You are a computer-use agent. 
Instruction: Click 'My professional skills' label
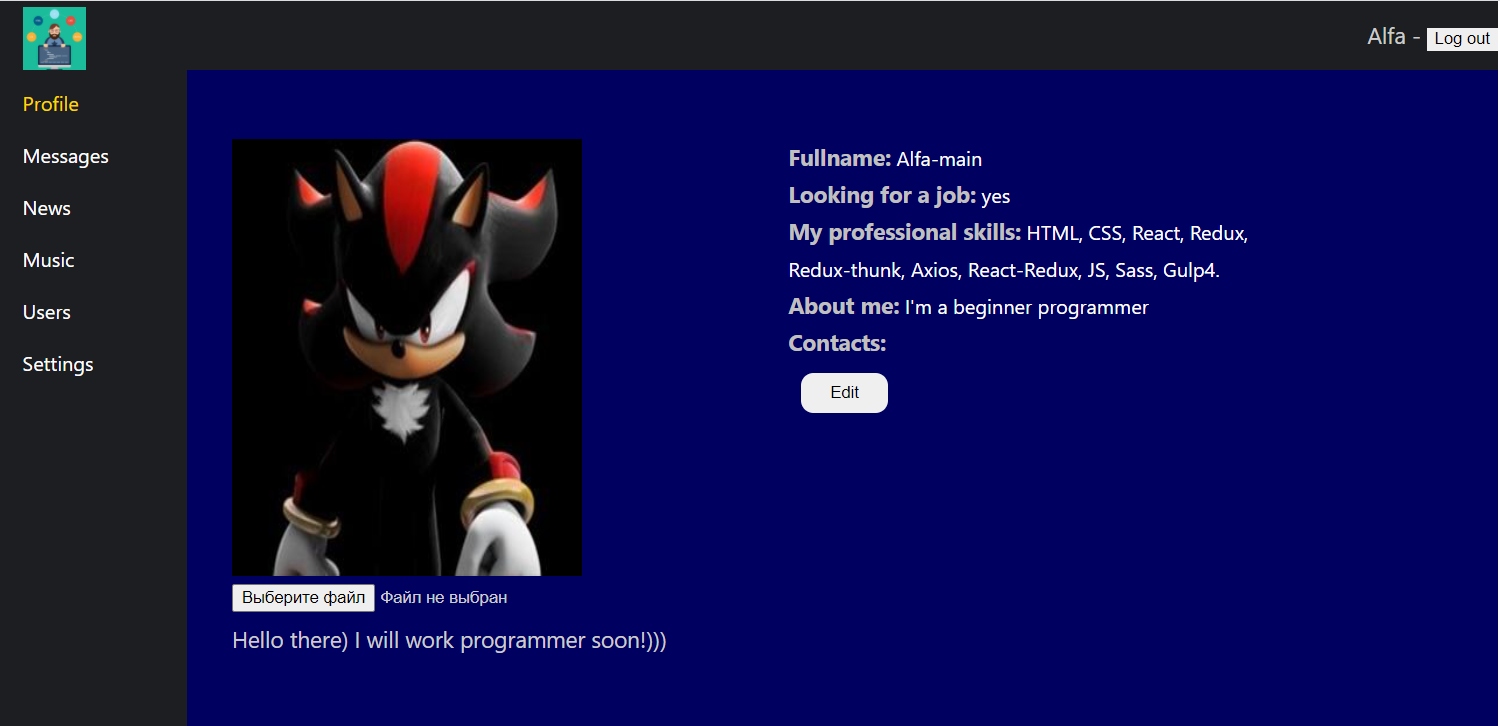point(905,232)
